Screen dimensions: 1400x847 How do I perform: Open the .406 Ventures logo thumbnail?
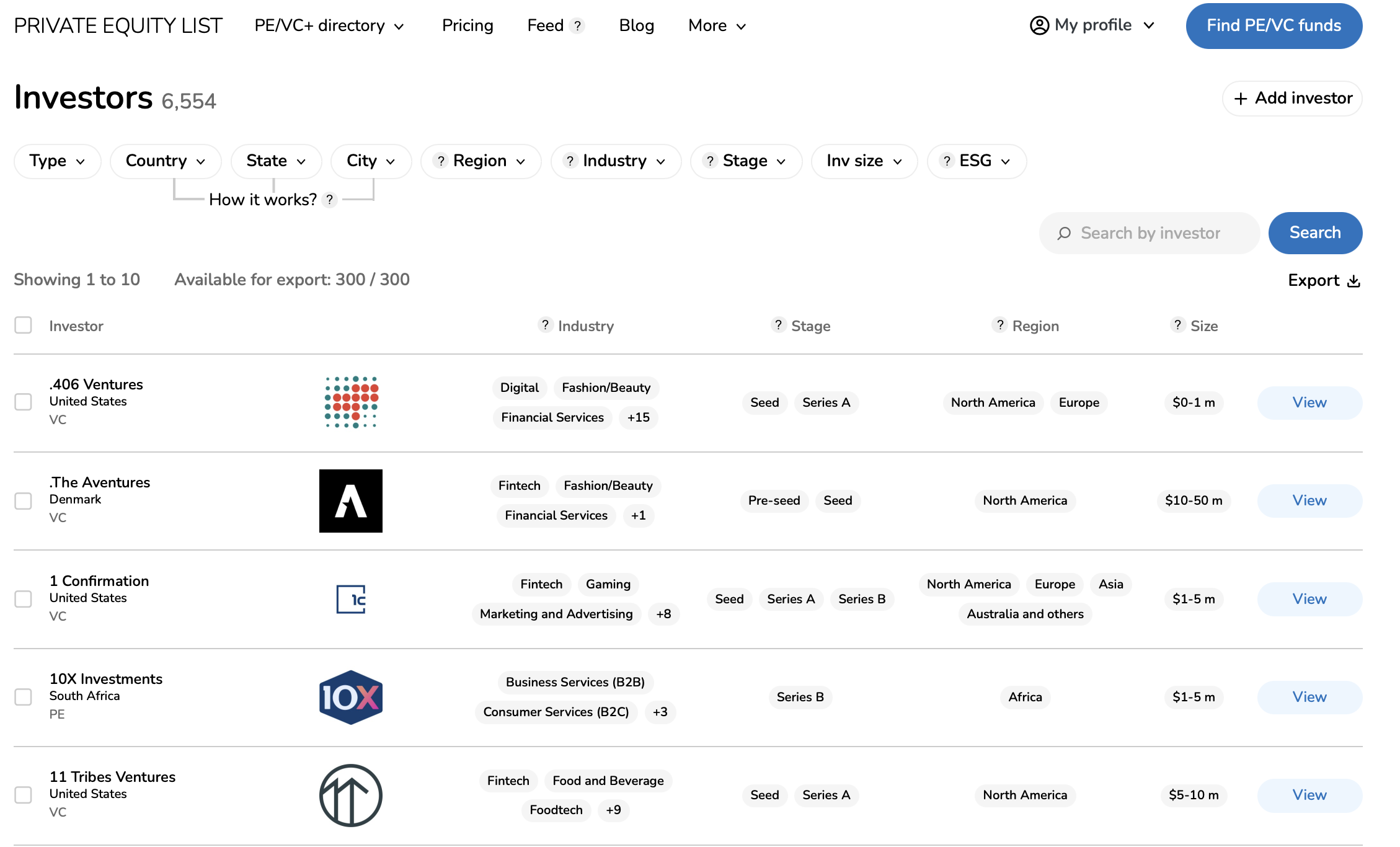(351, 402)
